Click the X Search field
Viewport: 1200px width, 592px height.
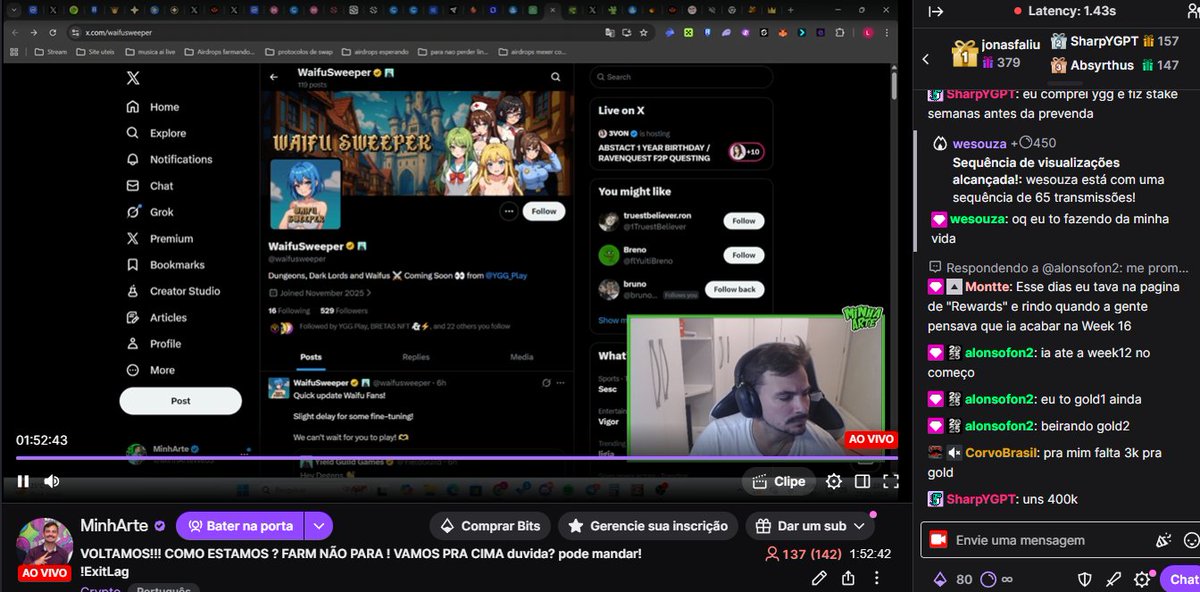(x=680, y=76)
